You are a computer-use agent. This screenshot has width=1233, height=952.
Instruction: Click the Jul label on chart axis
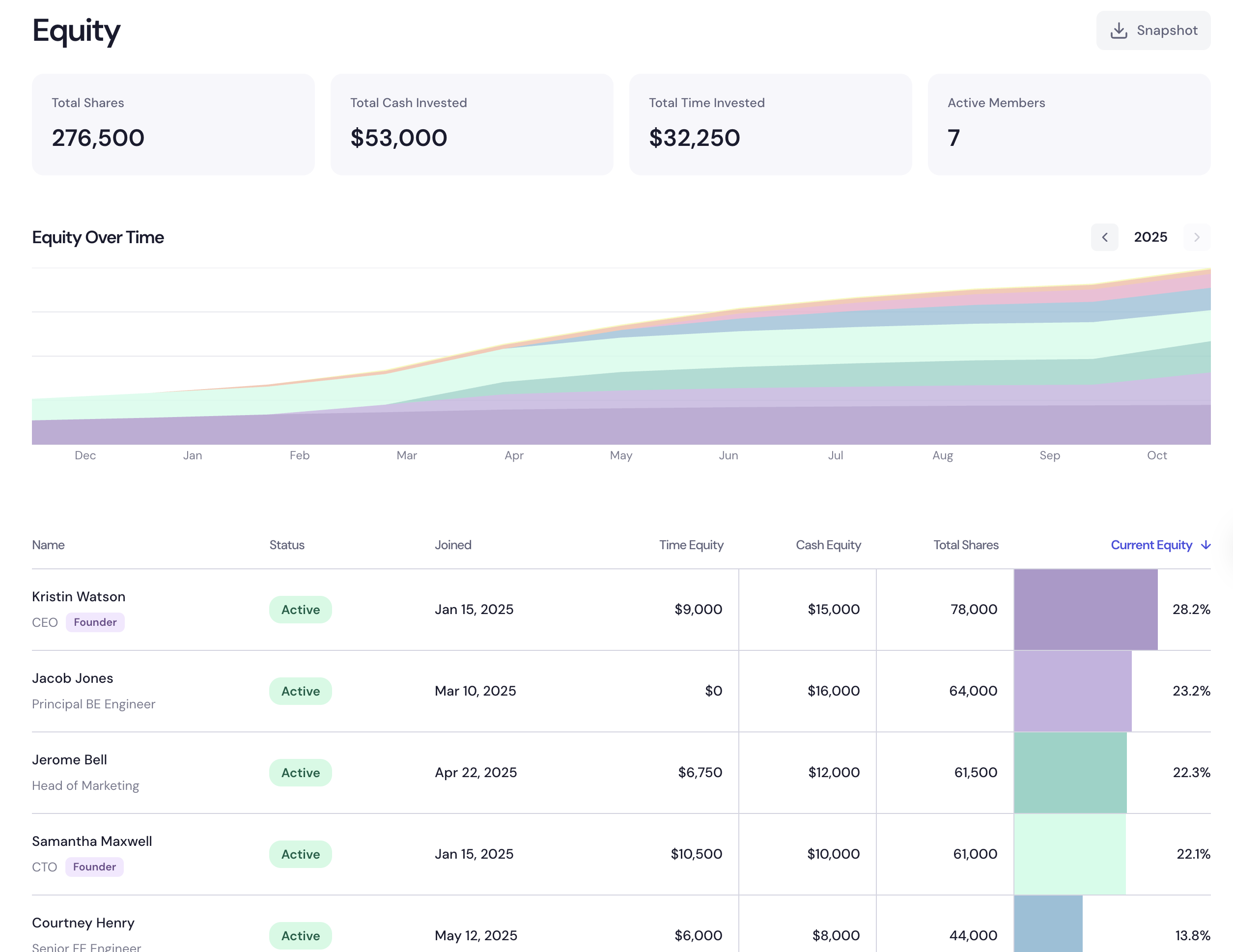pyautogui.click(x=836, y=456)
